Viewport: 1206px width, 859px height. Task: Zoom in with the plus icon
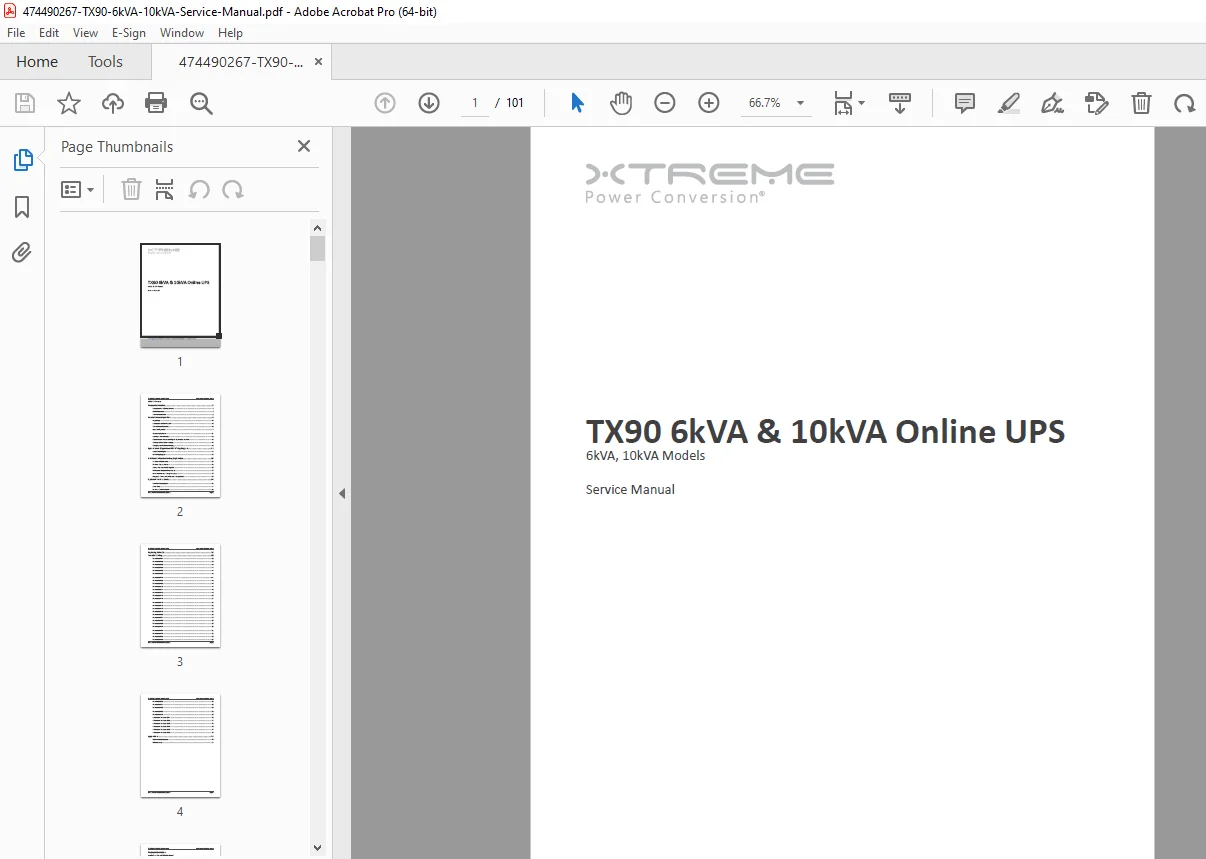pyautogui.click(x=709, y=103)
